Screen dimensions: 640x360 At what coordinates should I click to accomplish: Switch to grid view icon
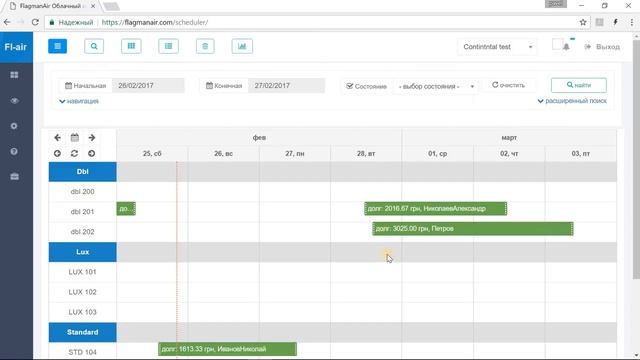point(131,46)
